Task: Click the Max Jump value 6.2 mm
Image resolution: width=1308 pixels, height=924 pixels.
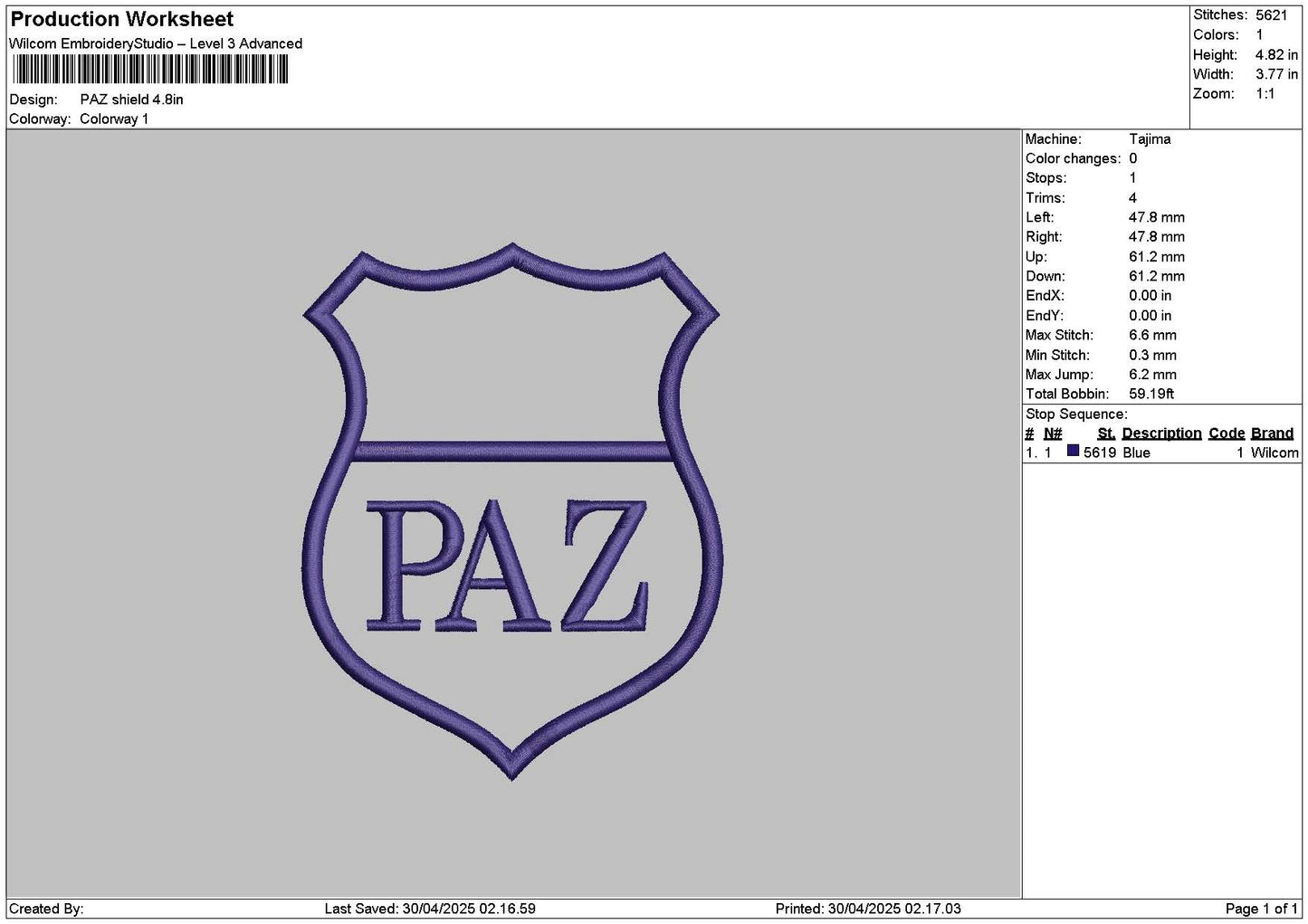Action: click(x=1153, y=374)
